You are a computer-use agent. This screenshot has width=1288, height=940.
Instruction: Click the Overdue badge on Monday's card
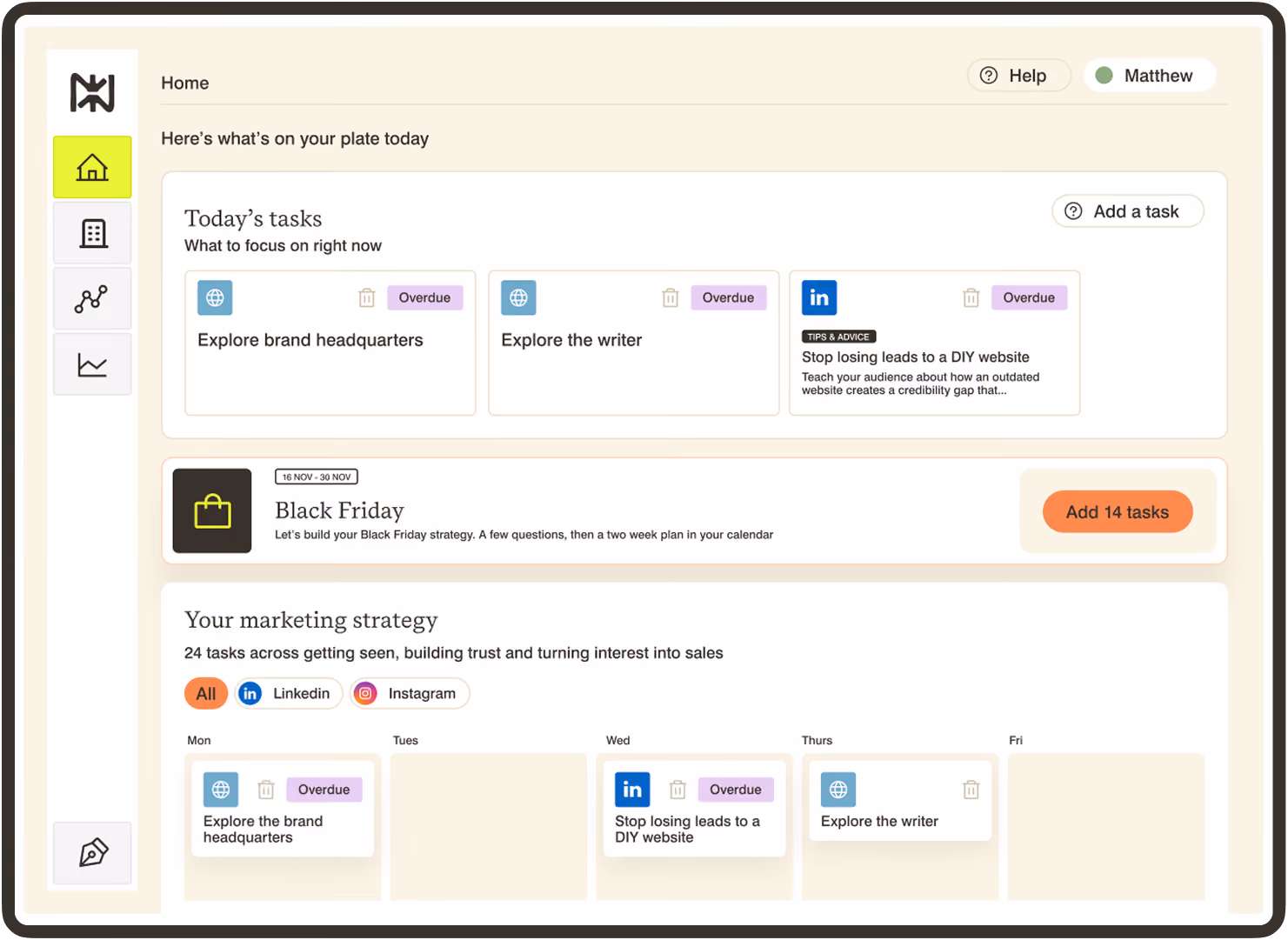[324, 790]
